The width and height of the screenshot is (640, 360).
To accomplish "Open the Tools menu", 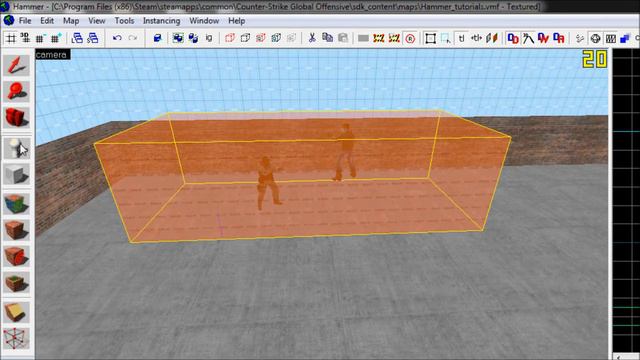I will click(124, 21).
